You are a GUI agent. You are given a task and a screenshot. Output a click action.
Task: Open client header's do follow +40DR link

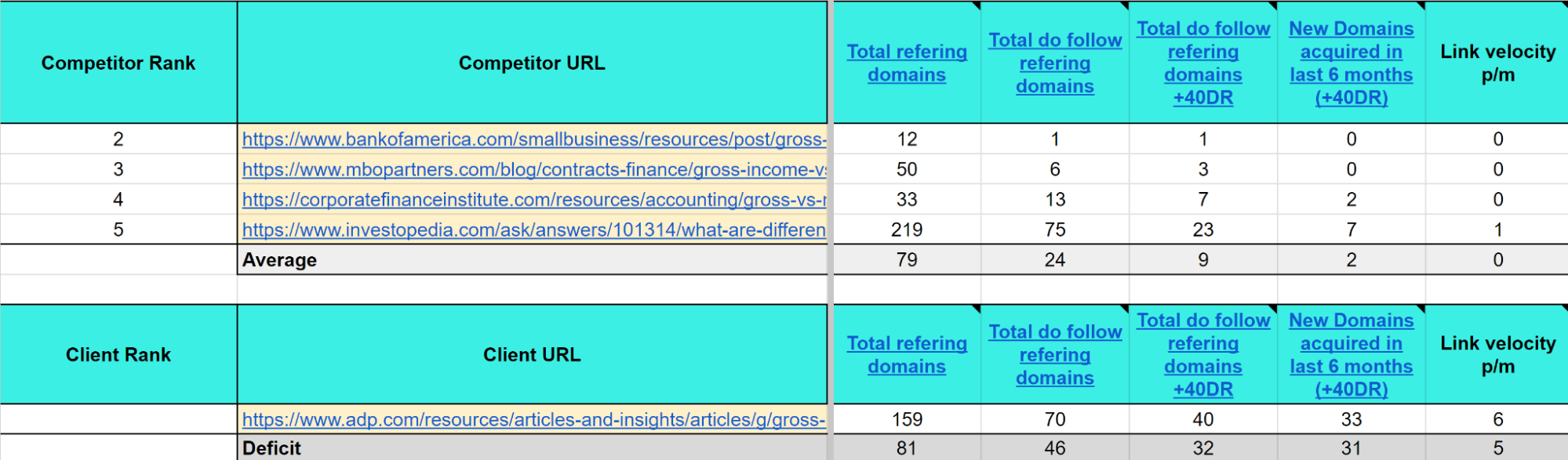[x=1202, y=355]
